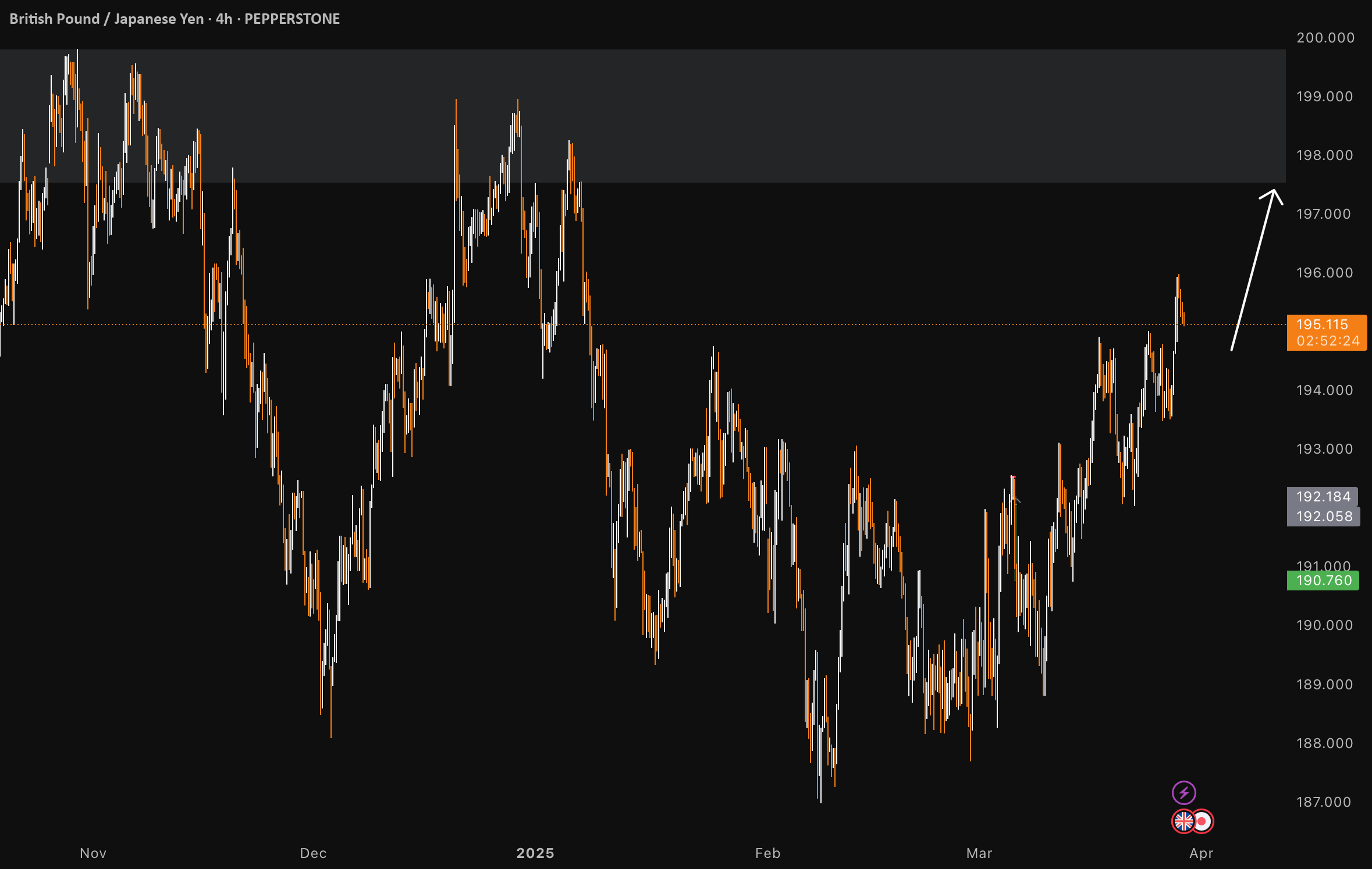Open the Japan flag economic event marker
Image resolution: width=1372 pixels, height=869 pixels.
tap(1202, 821)
